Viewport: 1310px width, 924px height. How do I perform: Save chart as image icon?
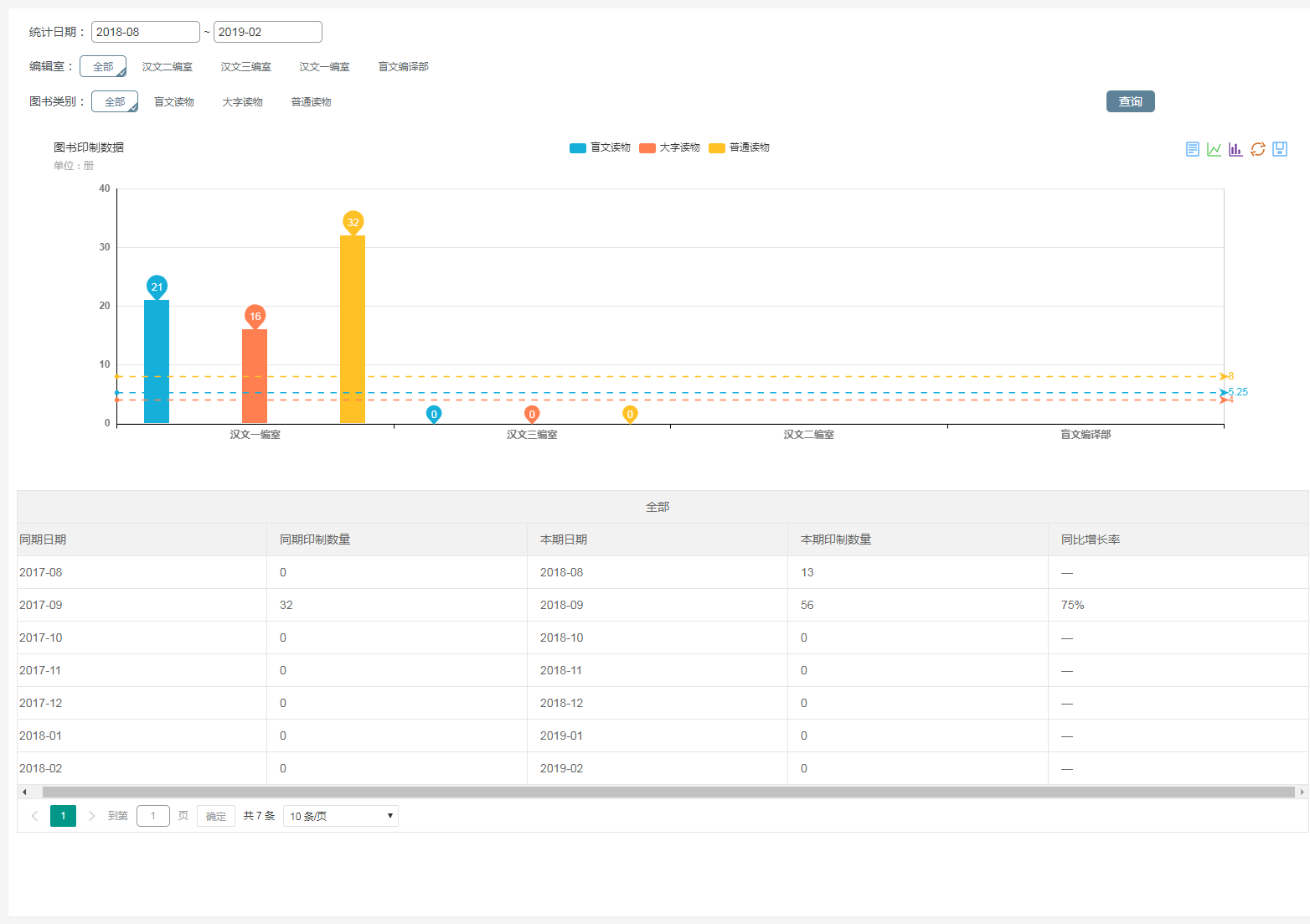[1280, 149]
